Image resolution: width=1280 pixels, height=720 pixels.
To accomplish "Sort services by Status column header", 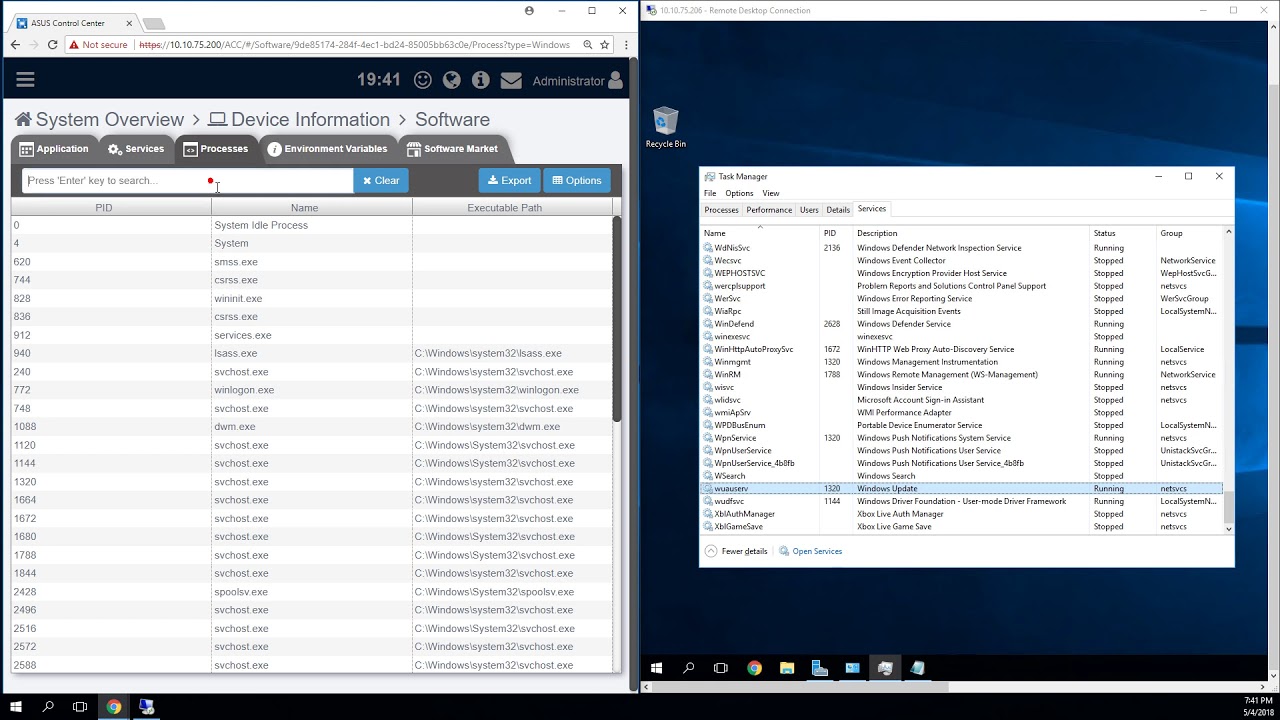I will 1121,233.
